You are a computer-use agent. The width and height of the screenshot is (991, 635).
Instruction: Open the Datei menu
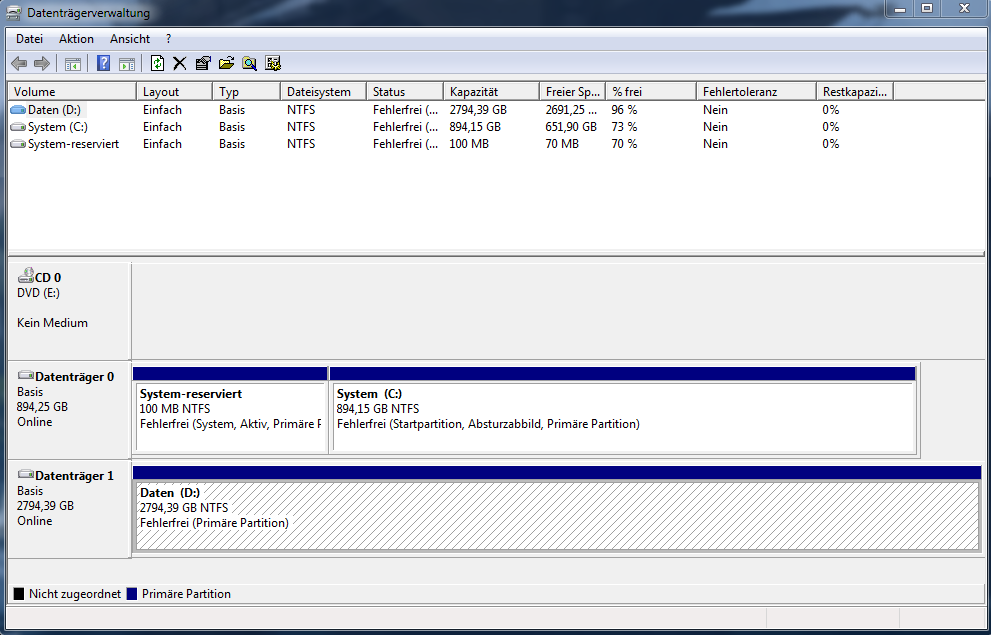pos(30,39)
